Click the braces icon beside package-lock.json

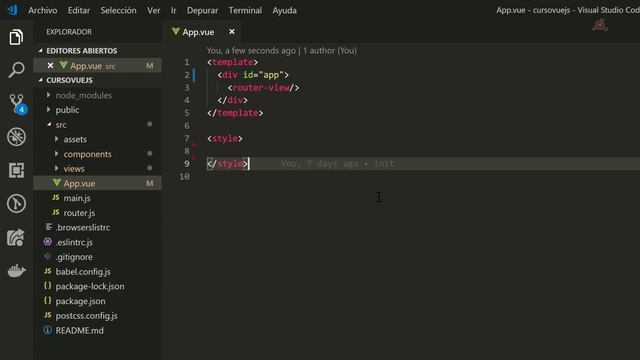(x=48, y=286)
